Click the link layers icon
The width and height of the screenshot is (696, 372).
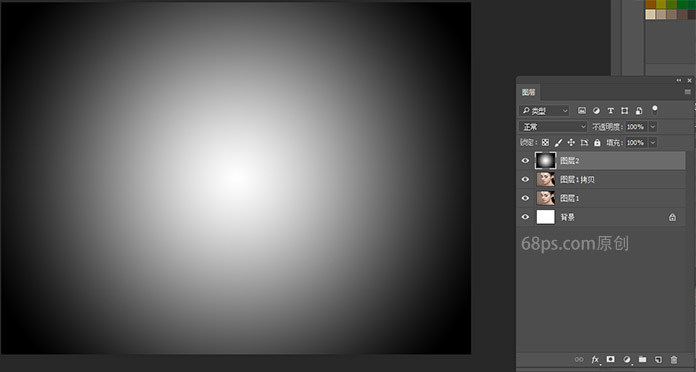tap(579, 359)
